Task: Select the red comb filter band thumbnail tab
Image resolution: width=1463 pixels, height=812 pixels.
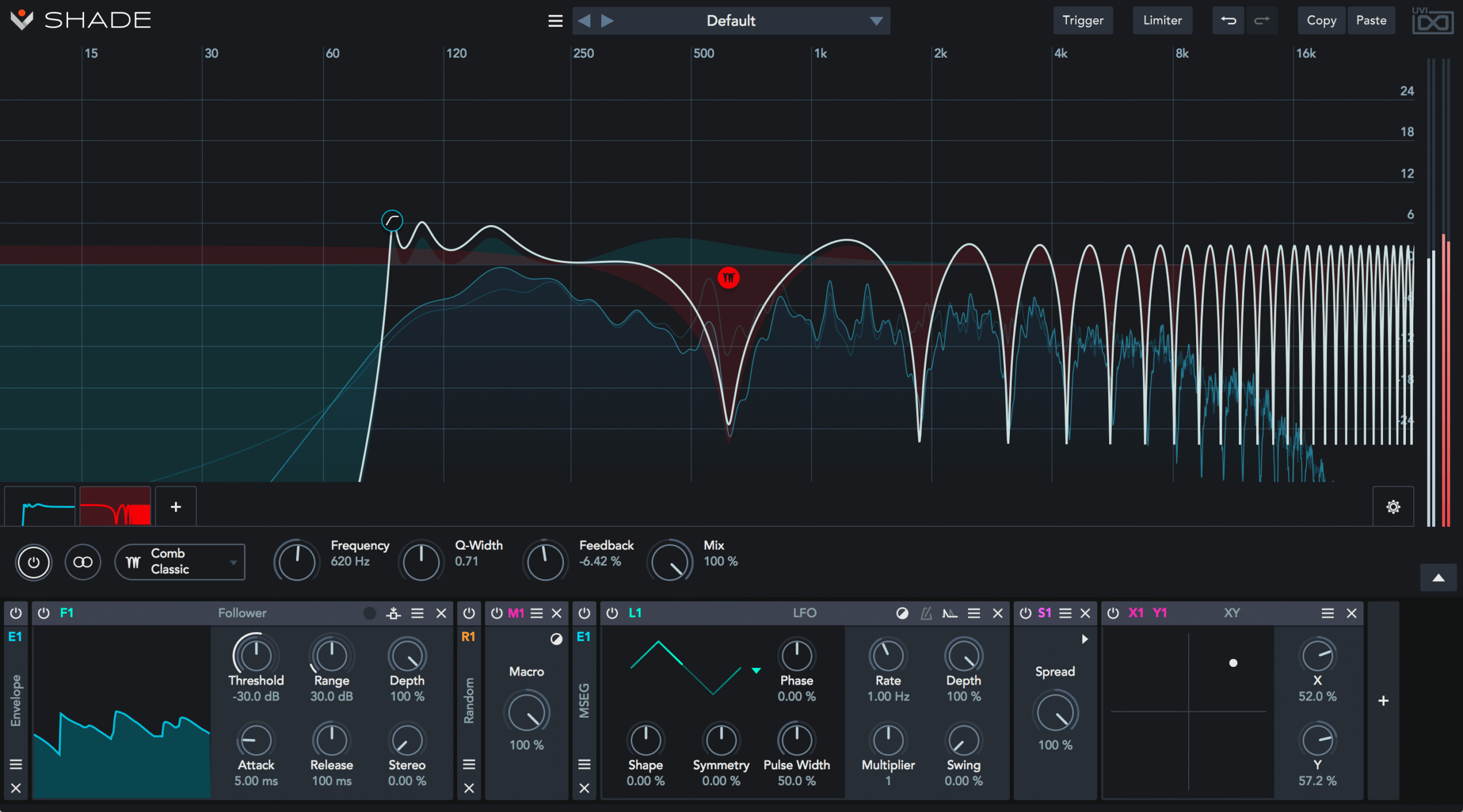Action: 115,507
